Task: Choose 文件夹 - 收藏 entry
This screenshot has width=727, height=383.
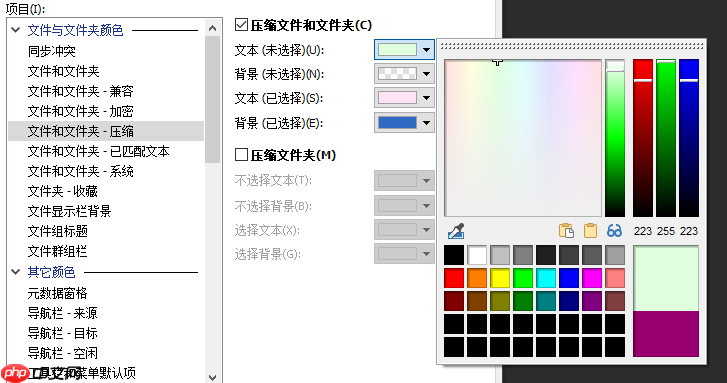Action: [x=63, y=191]
